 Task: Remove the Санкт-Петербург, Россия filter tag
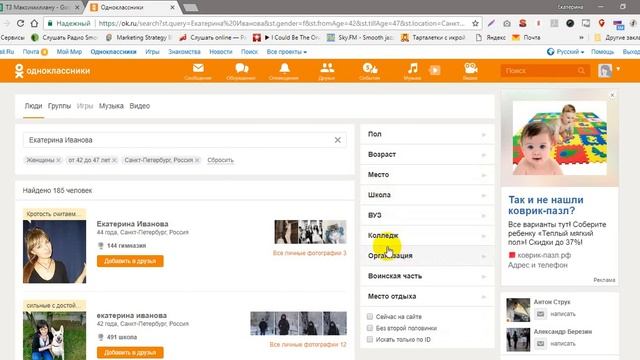[x=197, y=160]
